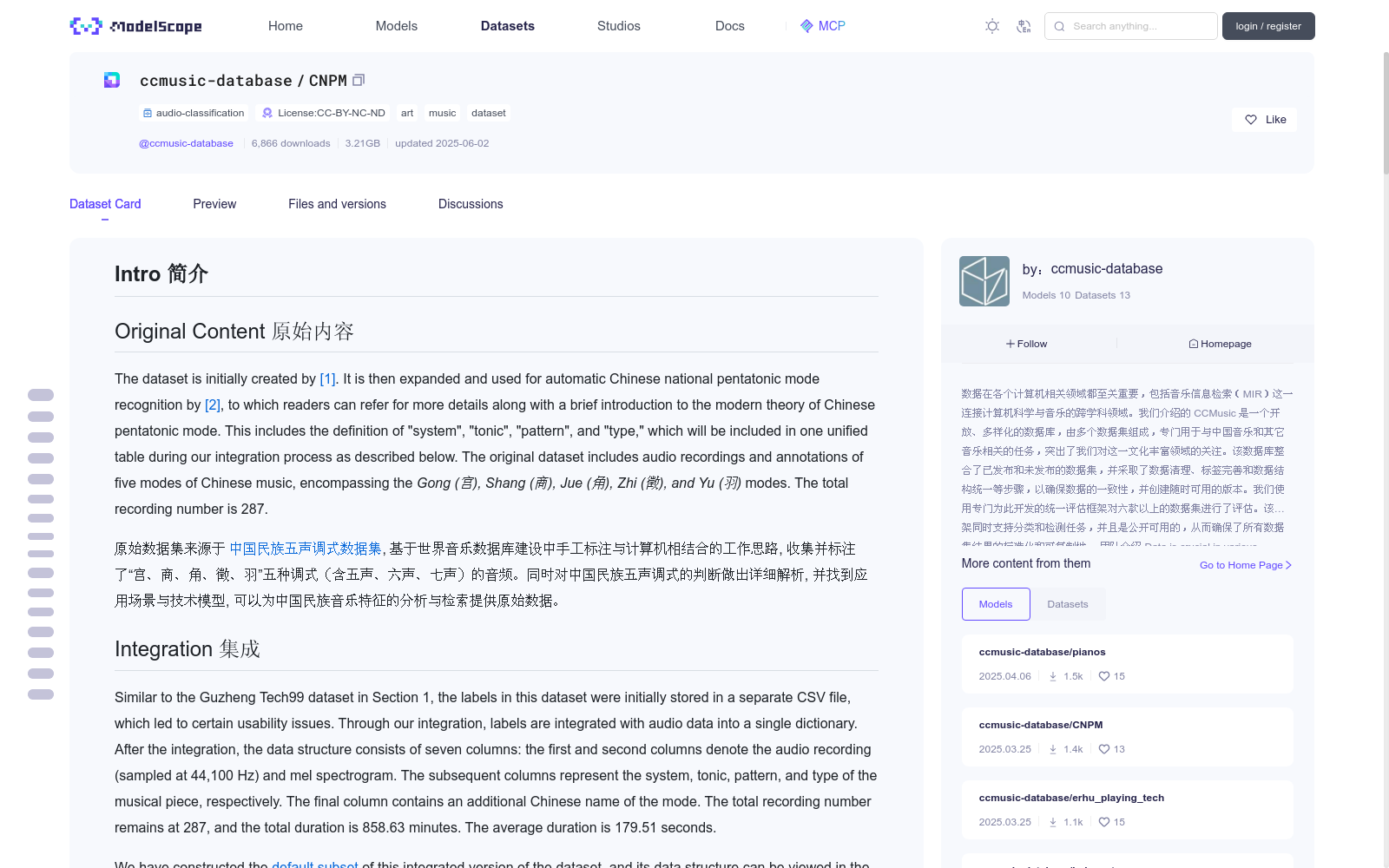
Task: Click the ccmusic-database organization avatar
Action: coord(984,281)
